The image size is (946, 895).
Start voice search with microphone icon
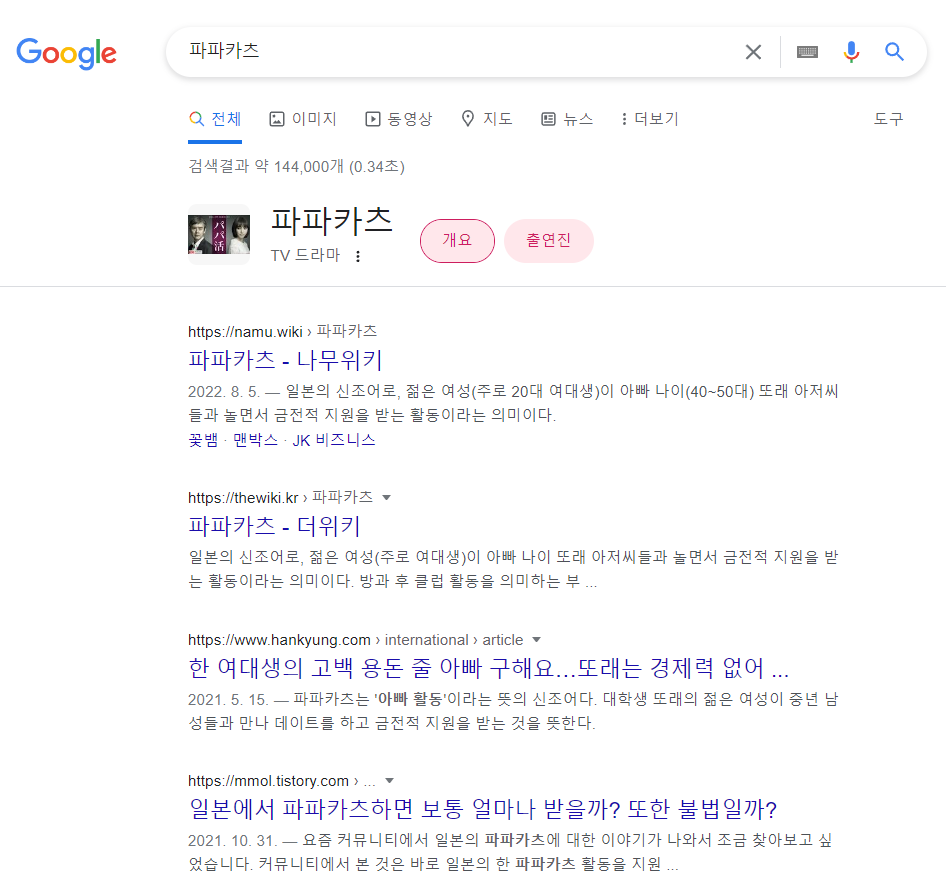pos(851,52)
